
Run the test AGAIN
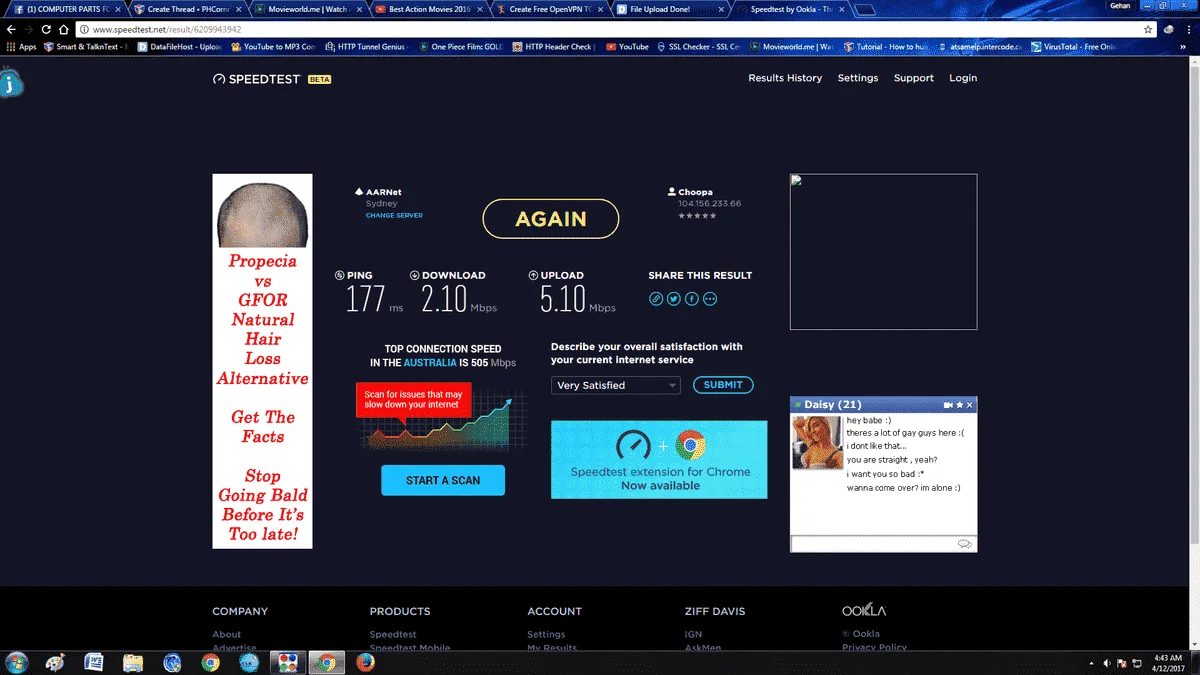(551, 219)
